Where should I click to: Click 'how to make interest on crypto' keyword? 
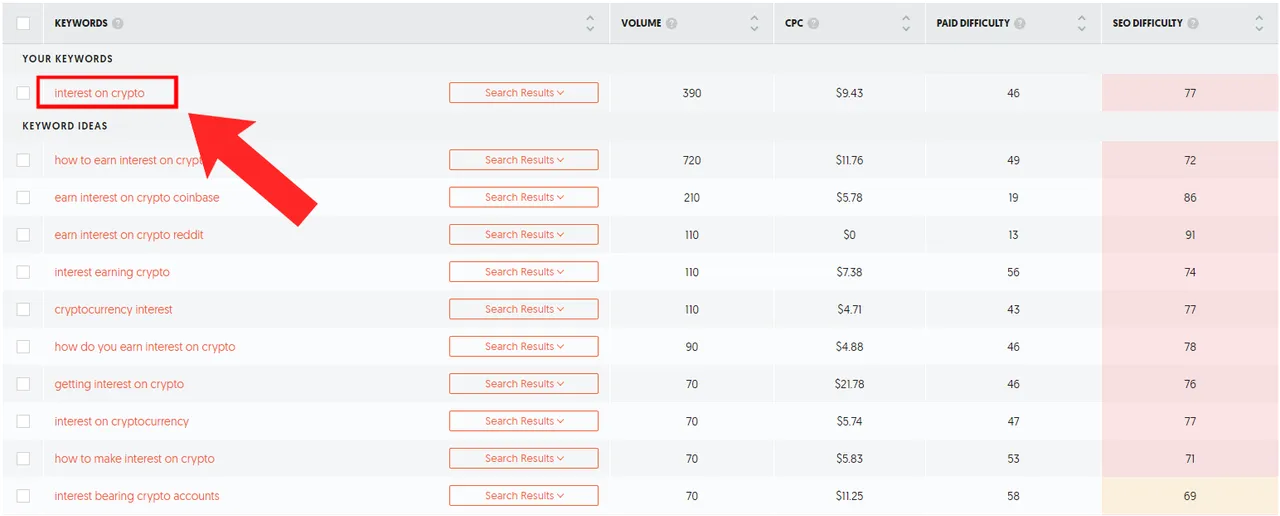pyautogui.click(x=134, y=459)
